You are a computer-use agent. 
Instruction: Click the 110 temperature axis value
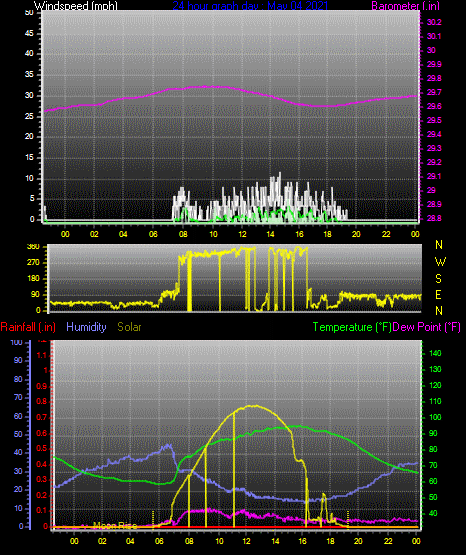pyautogui.click(x=435, y=401)
